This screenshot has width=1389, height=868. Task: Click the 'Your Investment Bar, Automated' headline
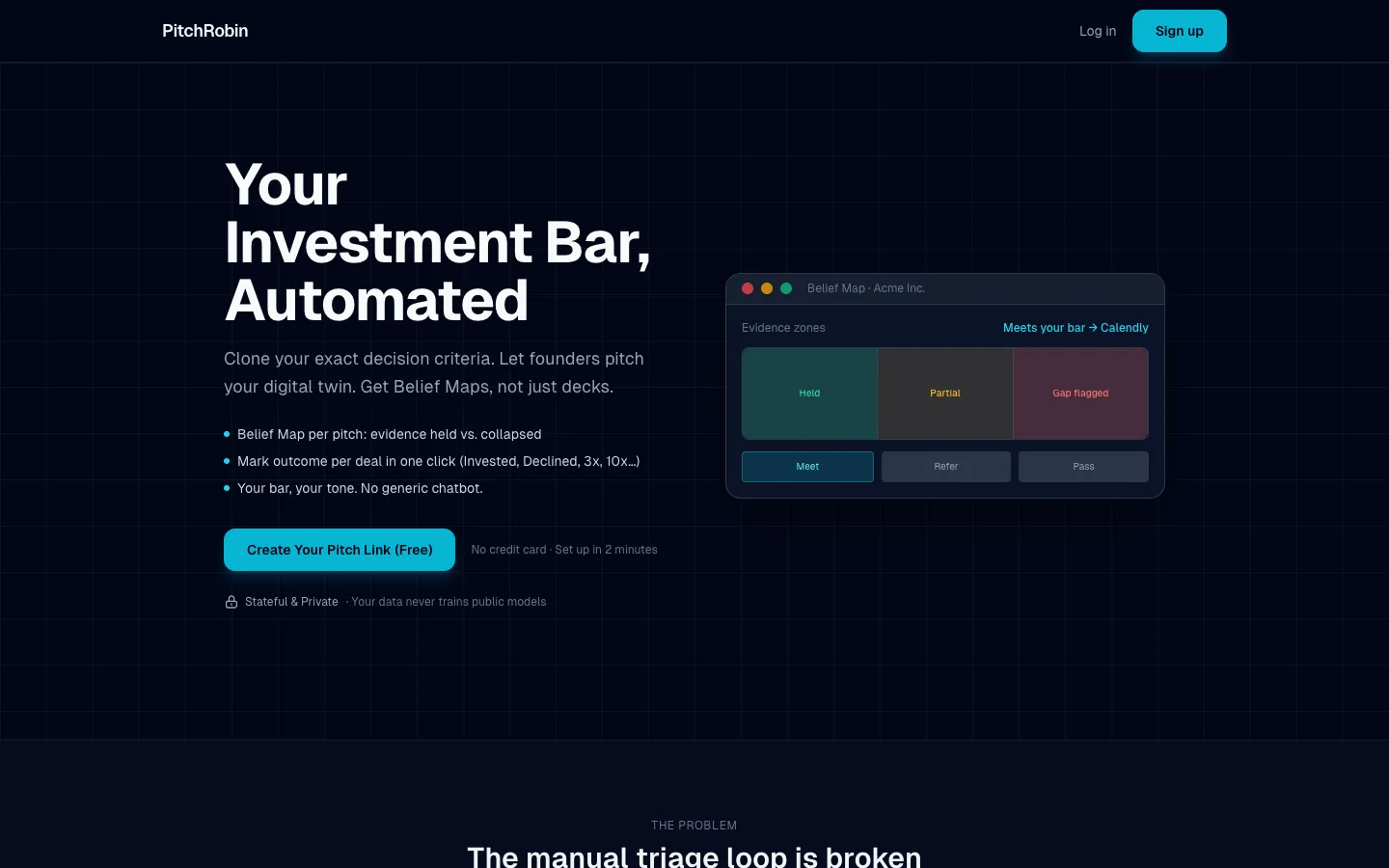click(437, 242)
